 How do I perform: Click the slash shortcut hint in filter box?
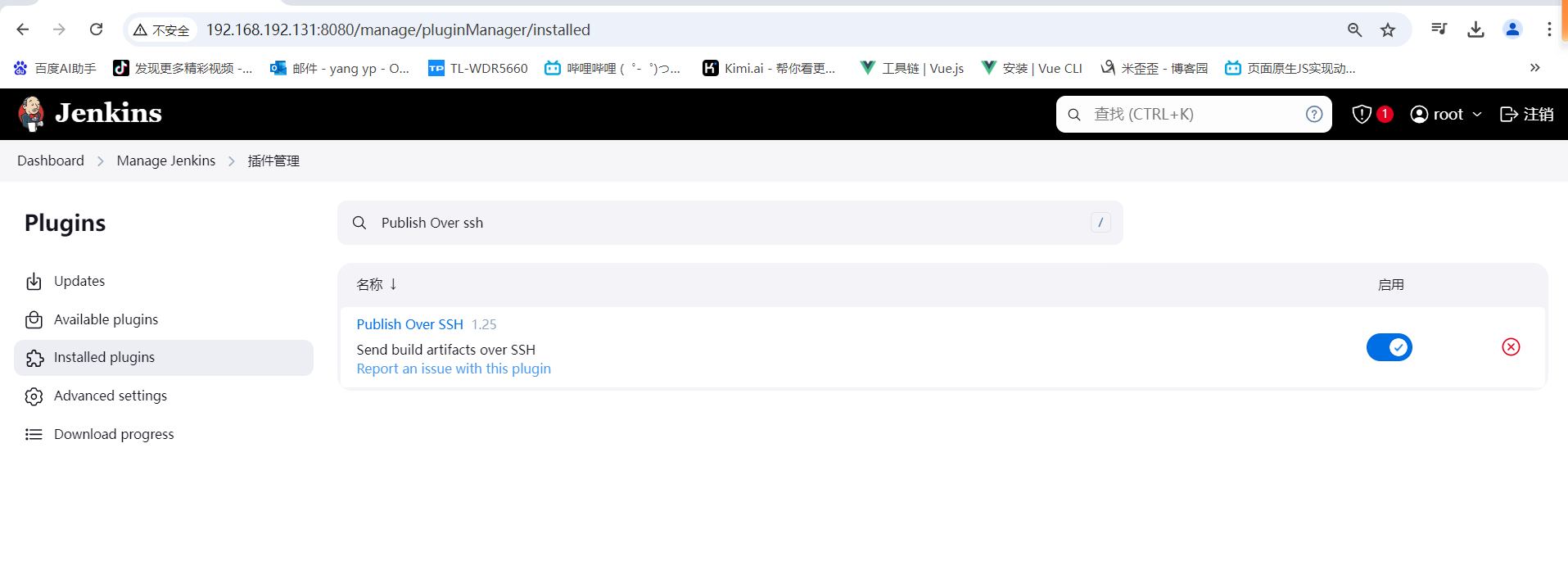[x=1100, y=222]
